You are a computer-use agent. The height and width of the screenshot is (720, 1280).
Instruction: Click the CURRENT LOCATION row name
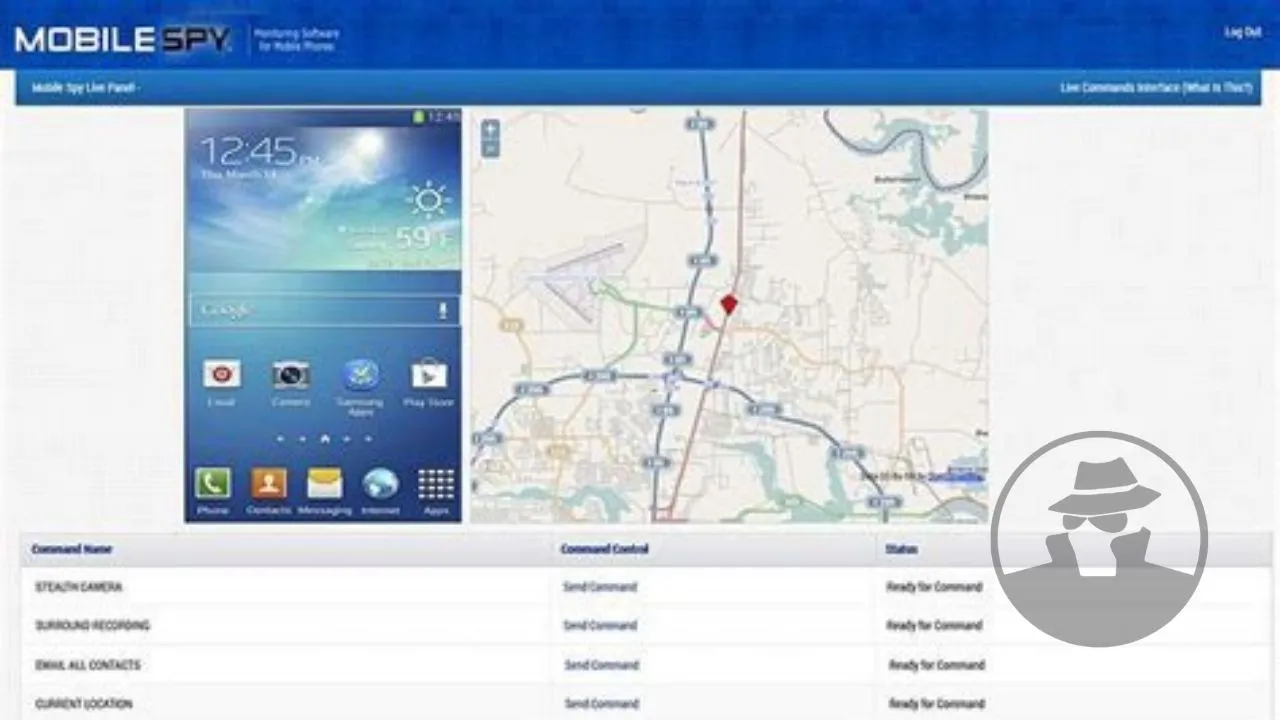[83, 704]
